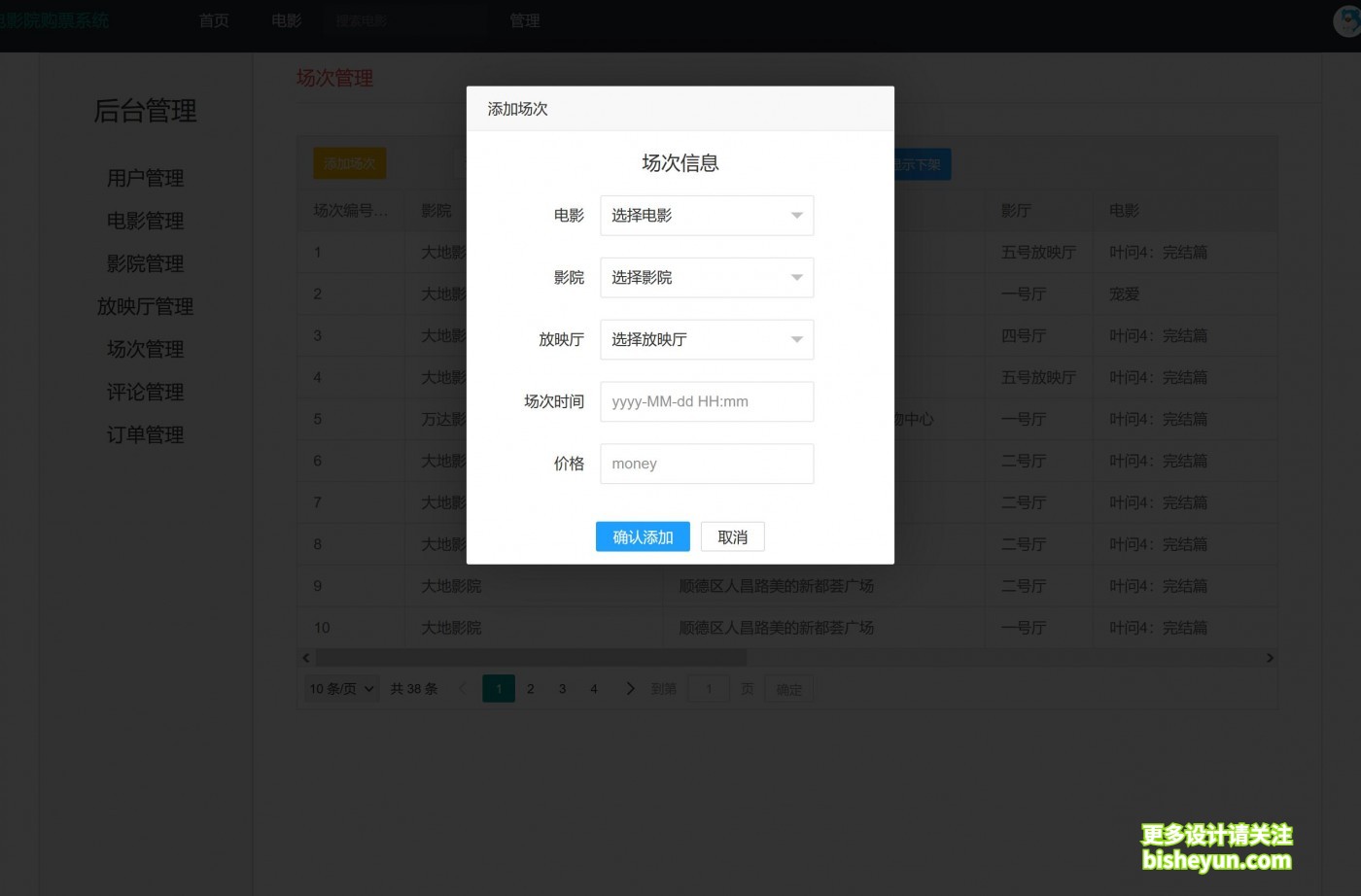Viewport: 1361px width, 896px height.
Task: Click 取消 to cancel the dialog
Action: pos(732,537)
